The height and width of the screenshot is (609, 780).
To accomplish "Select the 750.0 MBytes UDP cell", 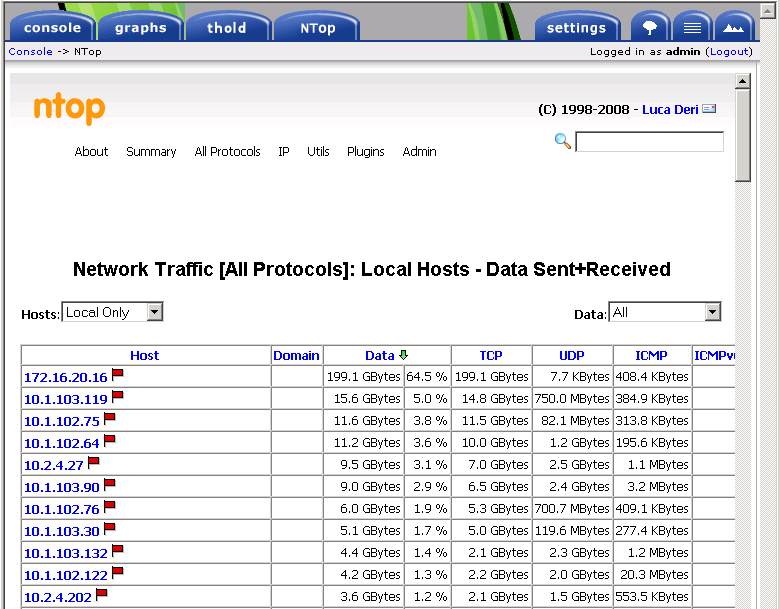I will coord(572,399).
